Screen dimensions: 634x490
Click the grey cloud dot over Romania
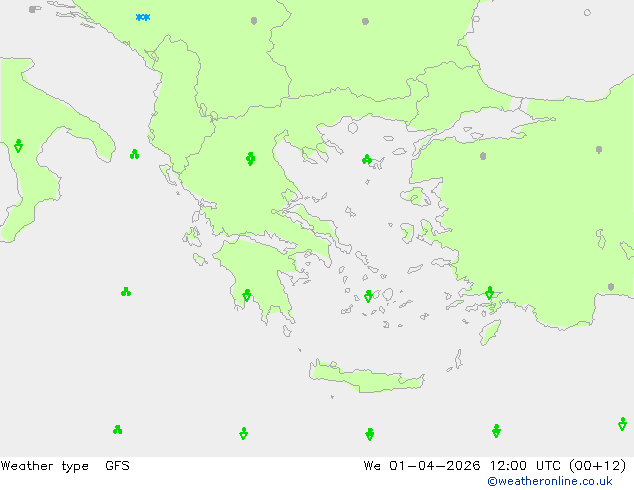click(x=366, y=21)
